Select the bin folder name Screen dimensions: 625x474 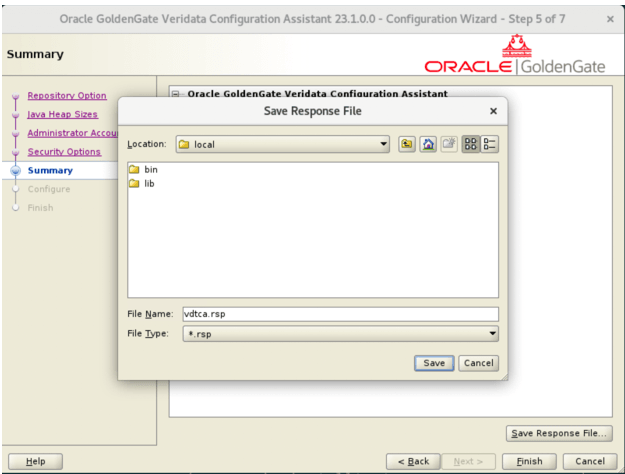coord(151,170)
